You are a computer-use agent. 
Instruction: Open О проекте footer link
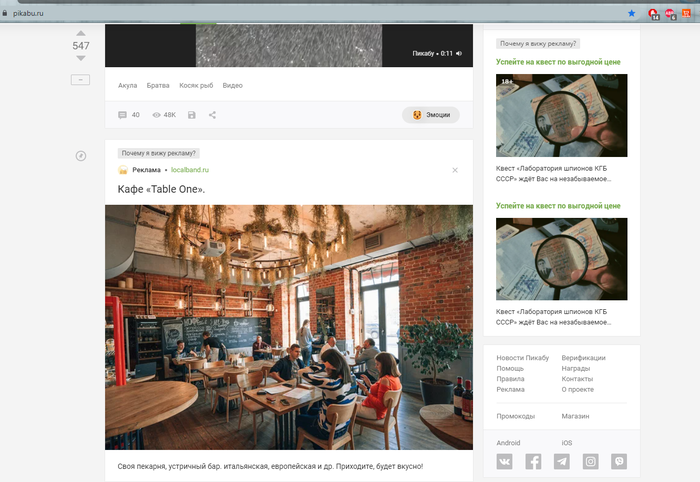click(578, 389)
